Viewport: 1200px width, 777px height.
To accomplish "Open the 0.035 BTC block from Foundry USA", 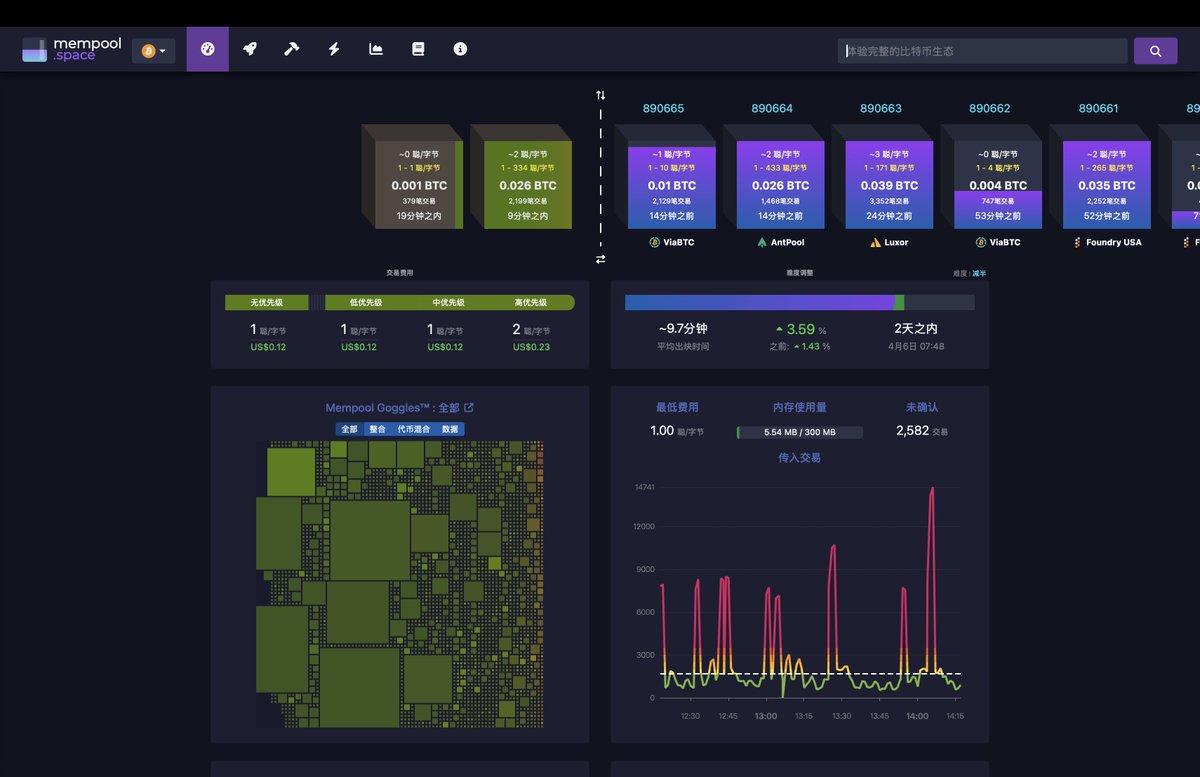I will click(x=1107, y=185).
